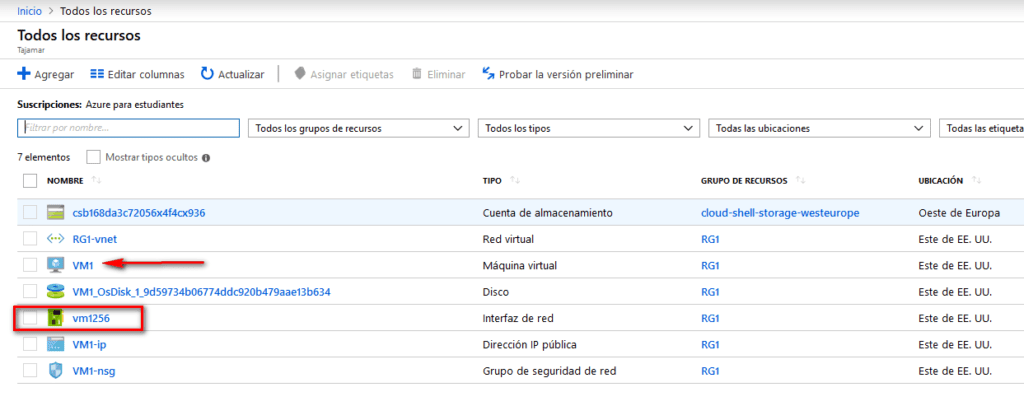Open RG1 group link in RG1-vnet row
The height and width of the screenshot is (406, 1024).
coord(710,239)
